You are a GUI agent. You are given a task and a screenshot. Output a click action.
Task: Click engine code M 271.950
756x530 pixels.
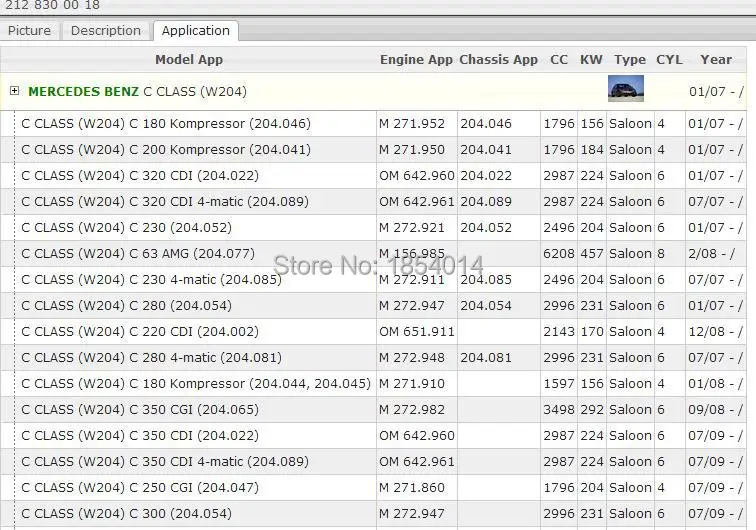(412, 150)
